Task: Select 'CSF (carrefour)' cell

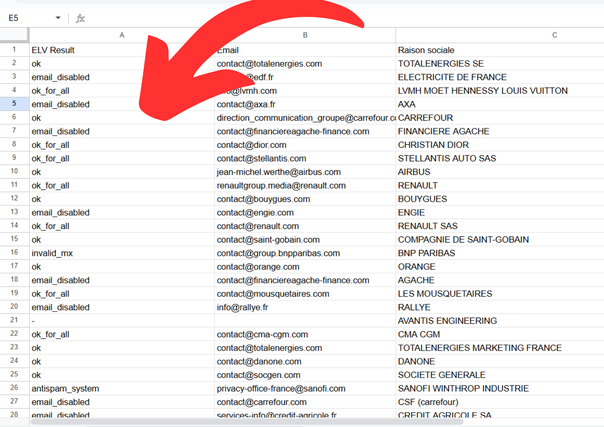Action: click(x=500, y=402)
